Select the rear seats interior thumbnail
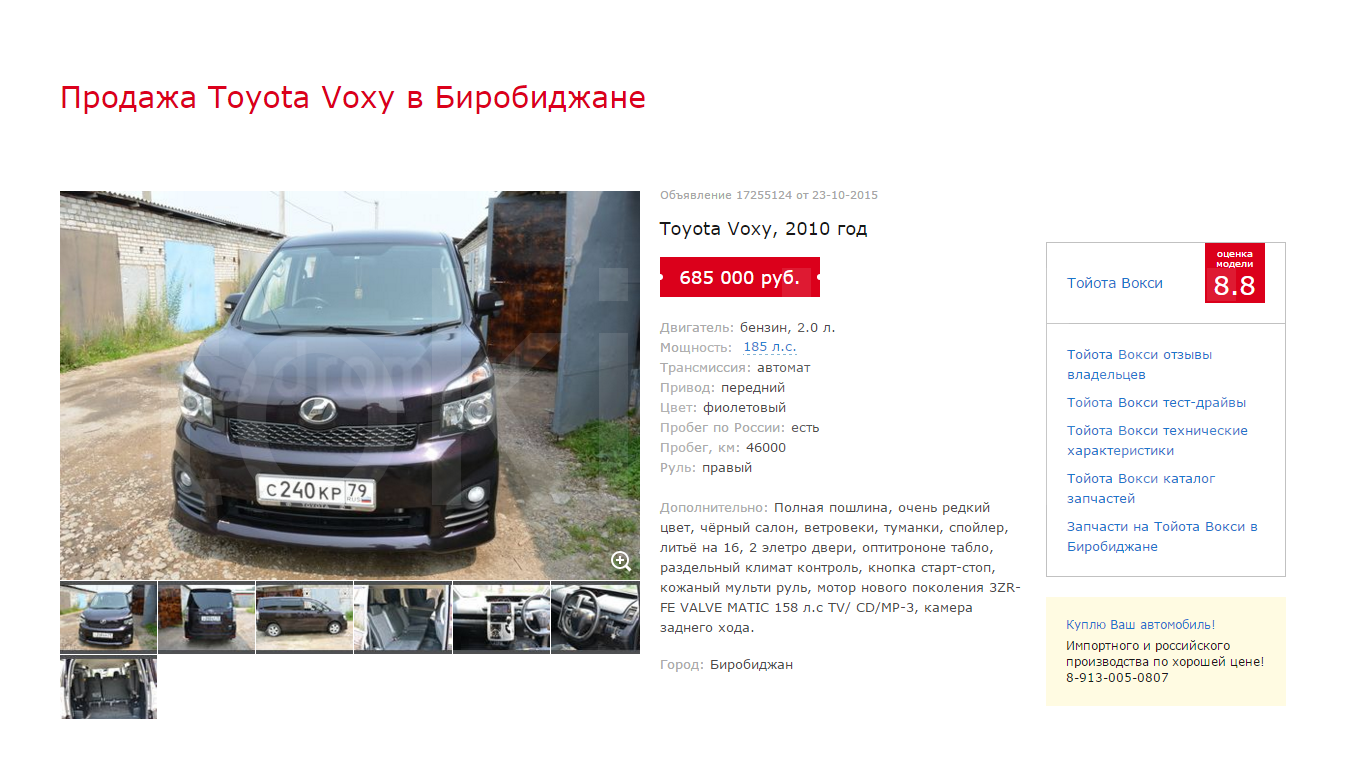This screenshot has width=1366, height=768. pyautogui.click(x=402, y=618)
